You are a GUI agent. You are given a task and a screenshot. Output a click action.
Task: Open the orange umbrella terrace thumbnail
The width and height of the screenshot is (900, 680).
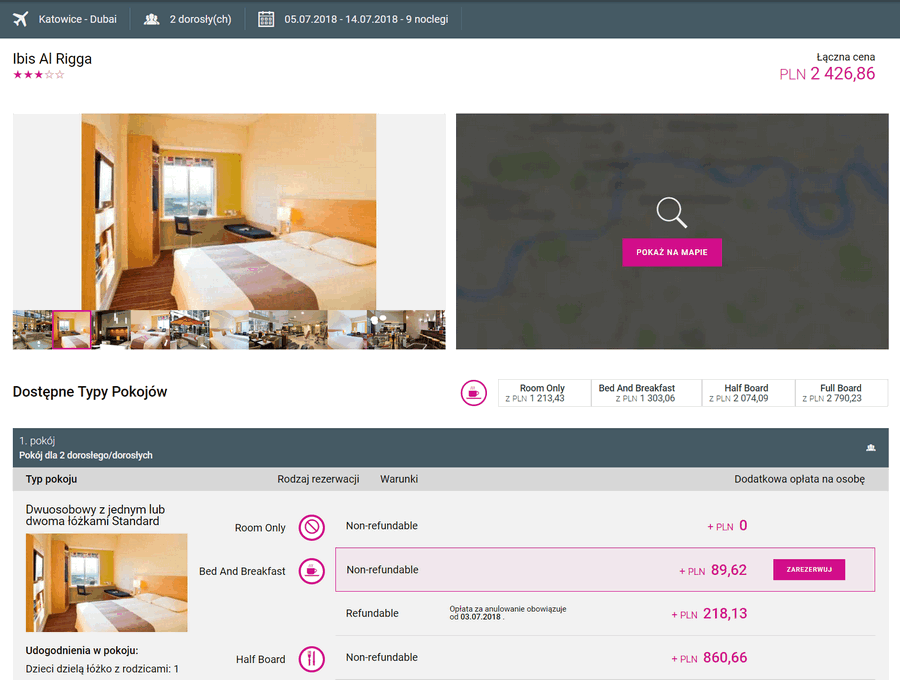(189, 330)
